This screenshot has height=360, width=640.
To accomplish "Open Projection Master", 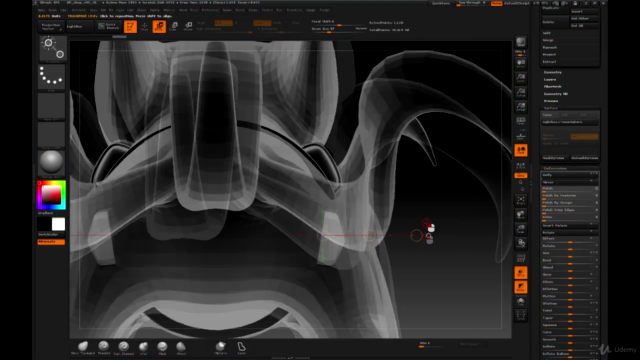I will tap(51, 27).
